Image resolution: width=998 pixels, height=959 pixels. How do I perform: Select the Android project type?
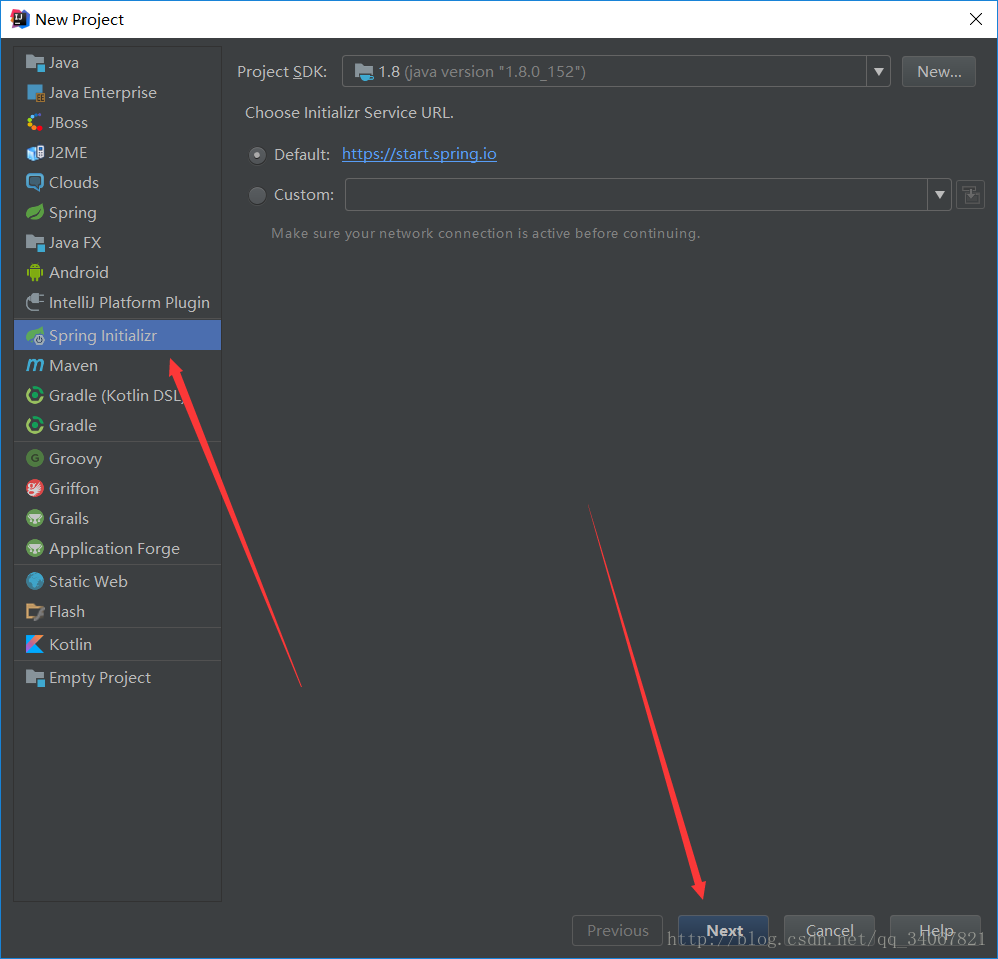tap(118, 272)
